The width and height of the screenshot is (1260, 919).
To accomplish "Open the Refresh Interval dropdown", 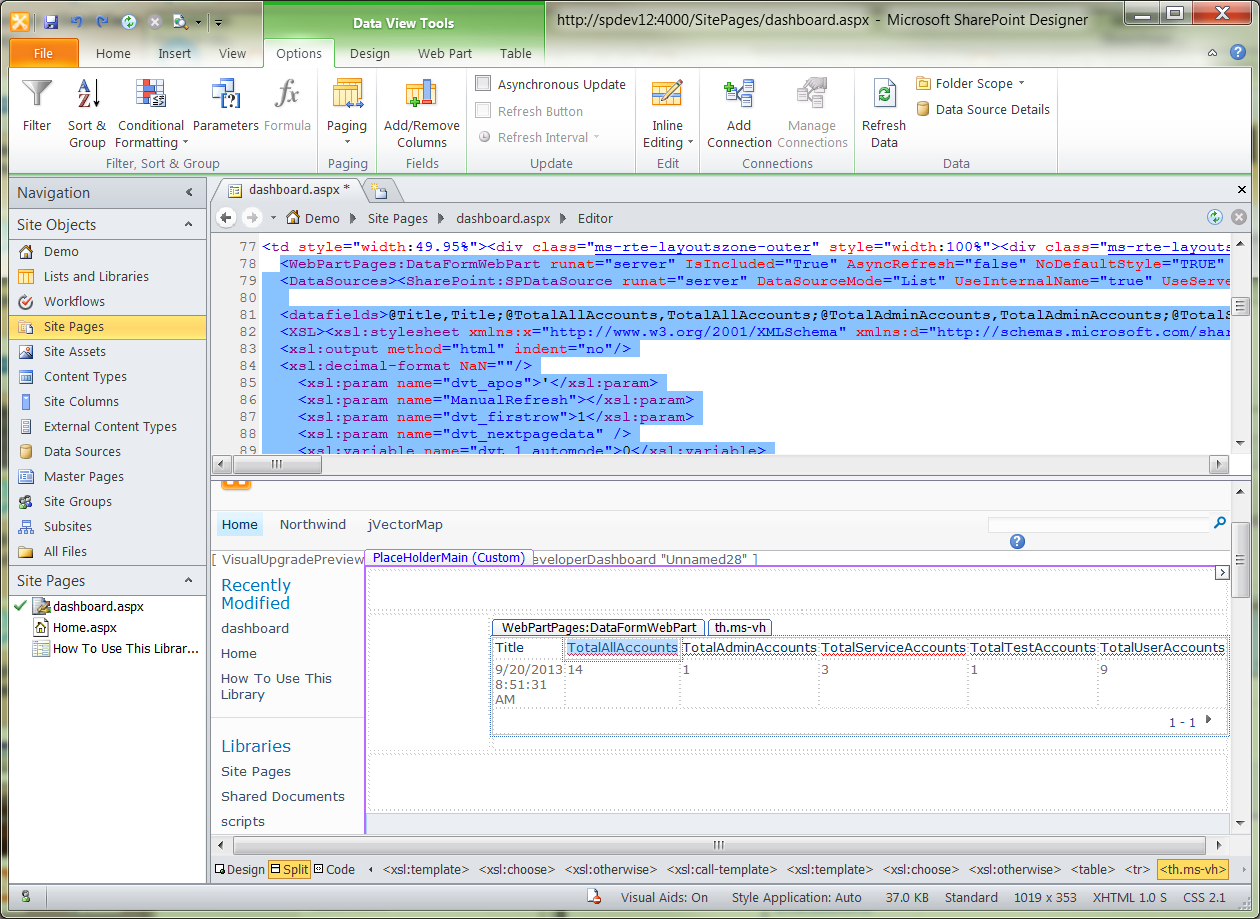I will pyautogui.click(x=539, y=137).
